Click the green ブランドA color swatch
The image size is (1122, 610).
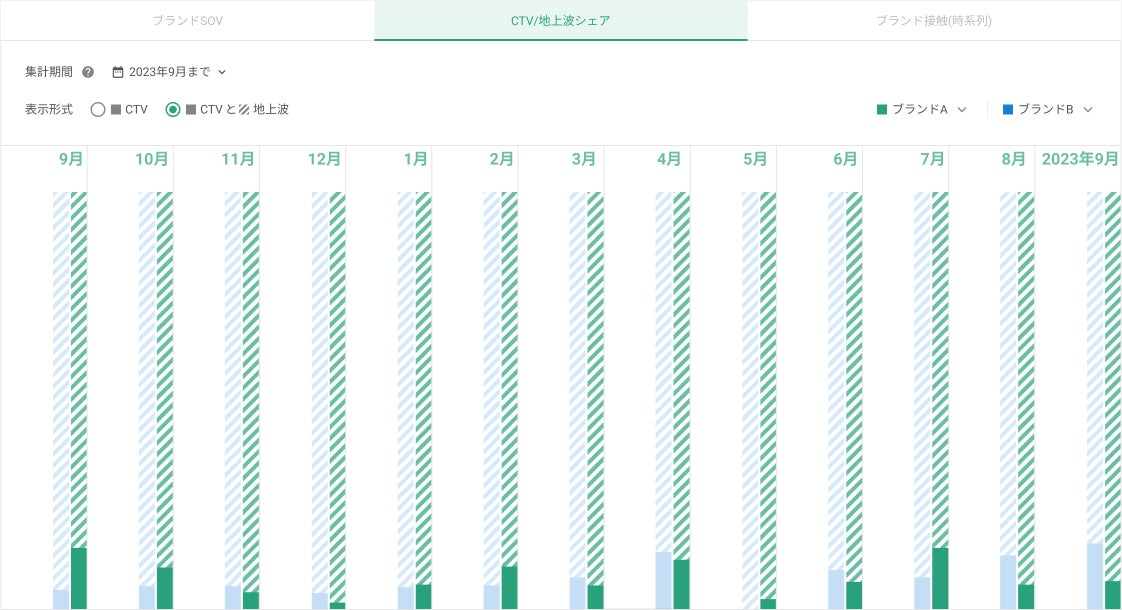882,110
